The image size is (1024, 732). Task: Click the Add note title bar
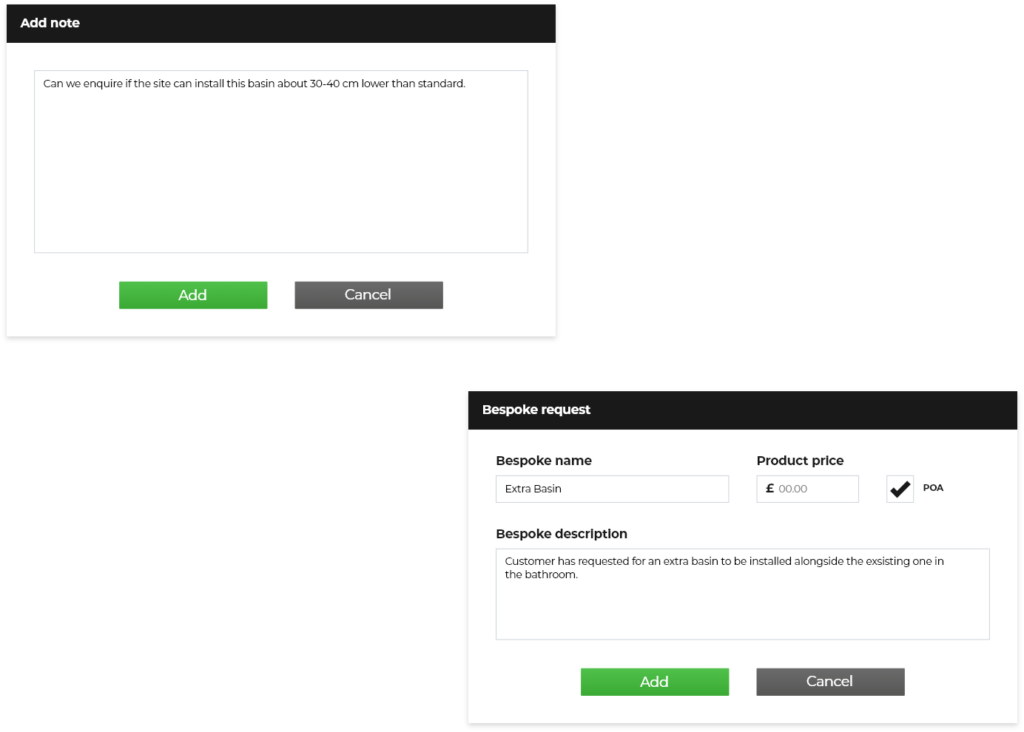coord(280,23)
